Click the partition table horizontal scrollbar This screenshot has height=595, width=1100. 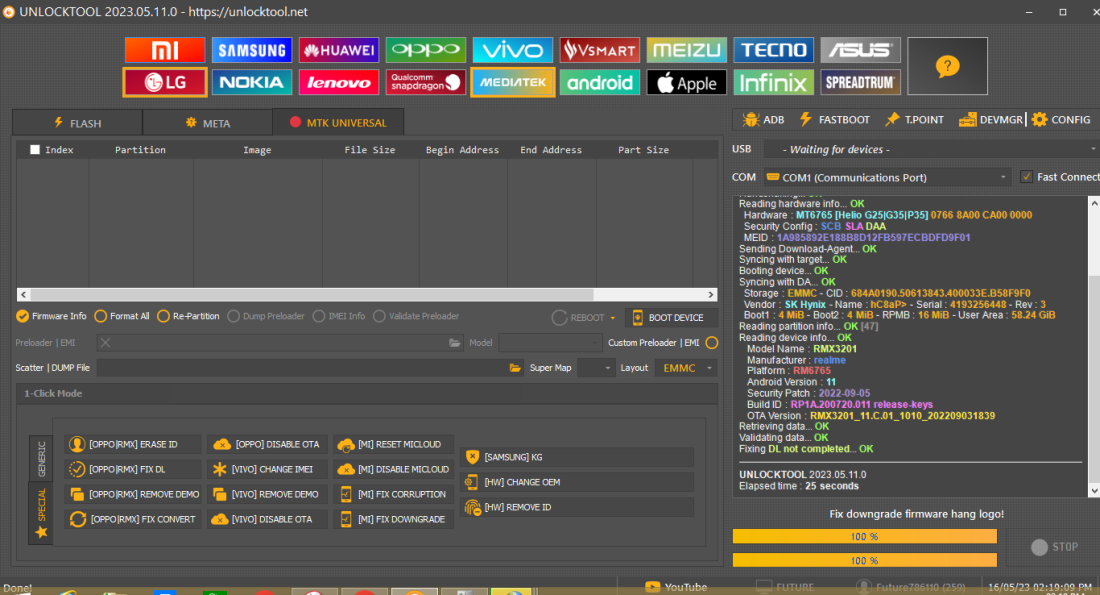tap(367, 295)
